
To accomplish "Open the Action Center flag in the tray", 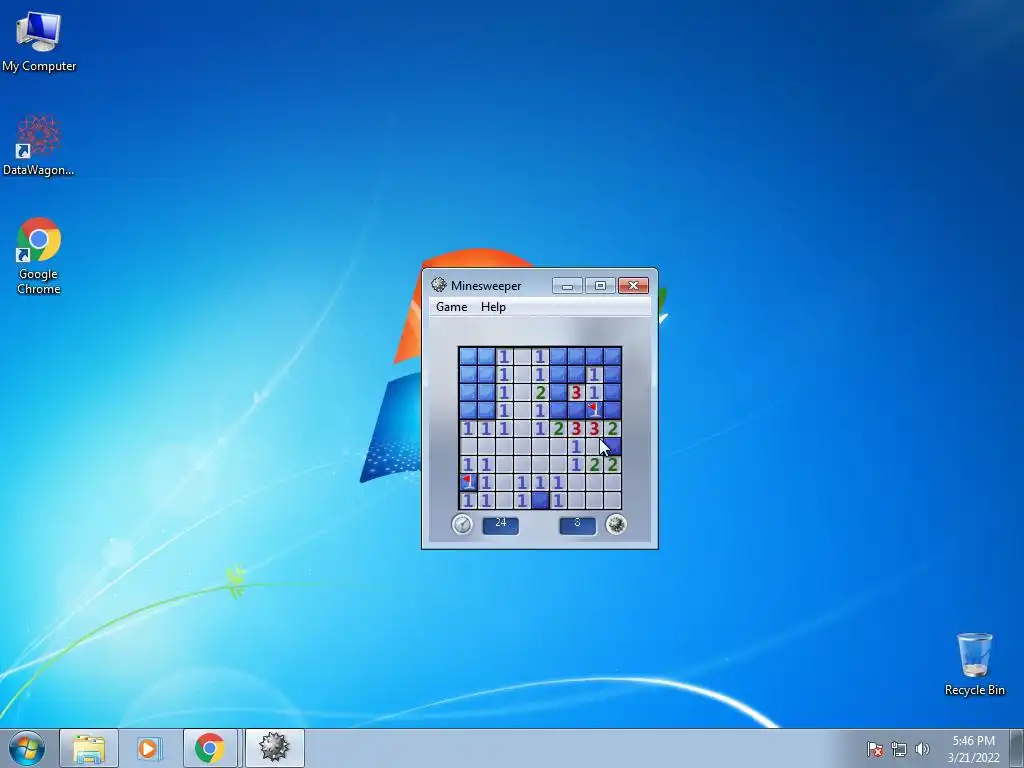I will click(x=875, y=749).
